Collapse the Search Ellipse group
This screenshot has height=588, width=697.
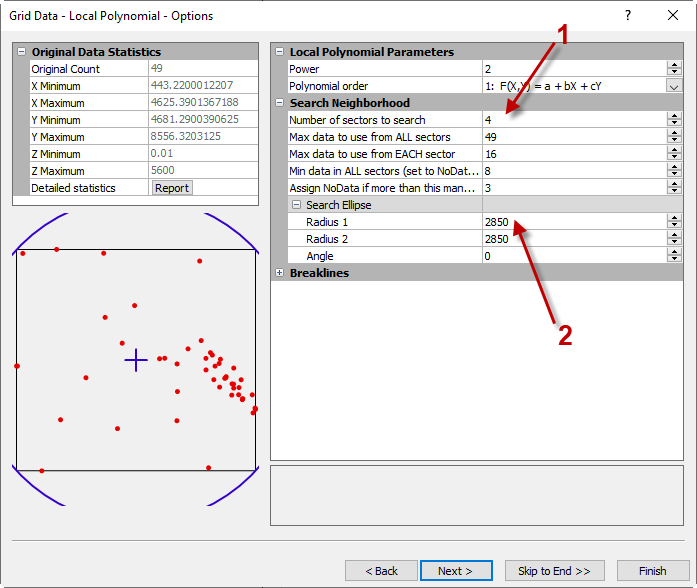click(x=296, y=205)
